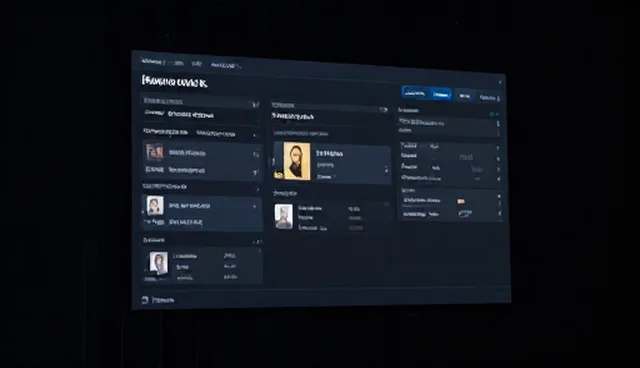The width and height of the screenshot is (640, 368).
Task: Expand the chevron on the second left-column section header
Action: [x=255, y=135]
